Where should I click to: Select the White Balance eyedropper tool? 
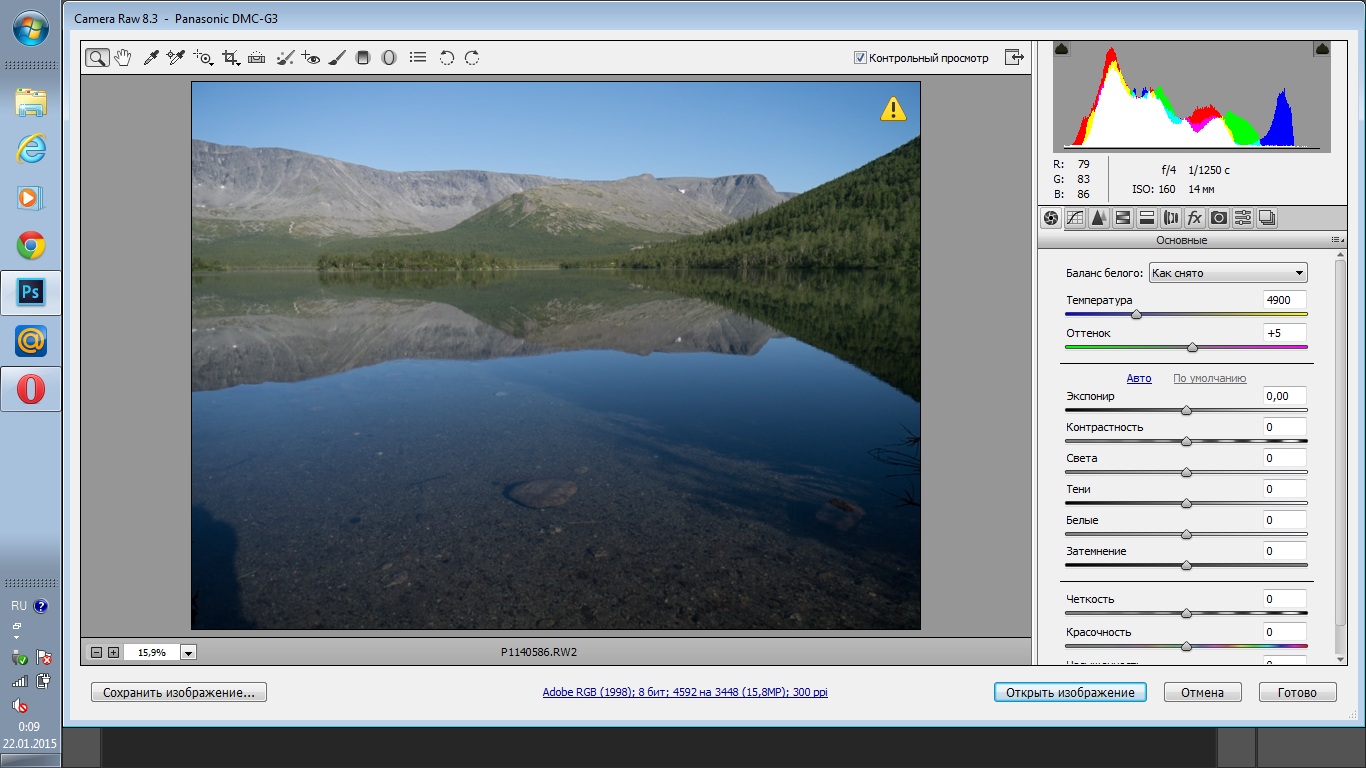pyautogui.click(x=151, y=58)
